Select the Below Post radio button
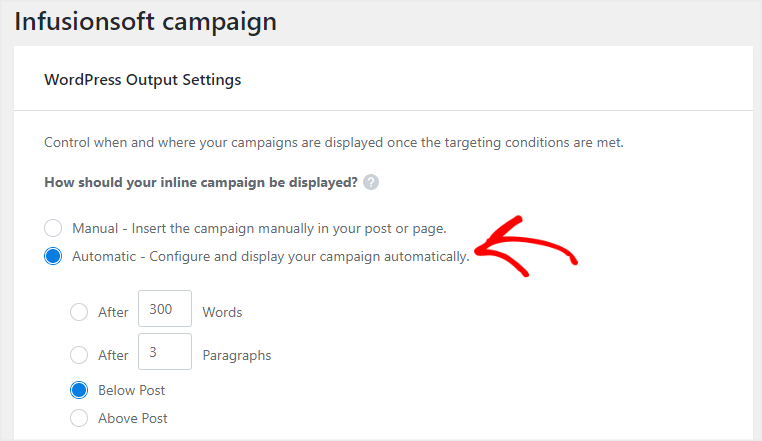The width and height of the screenshot is (762, 441). coord(79,390)
